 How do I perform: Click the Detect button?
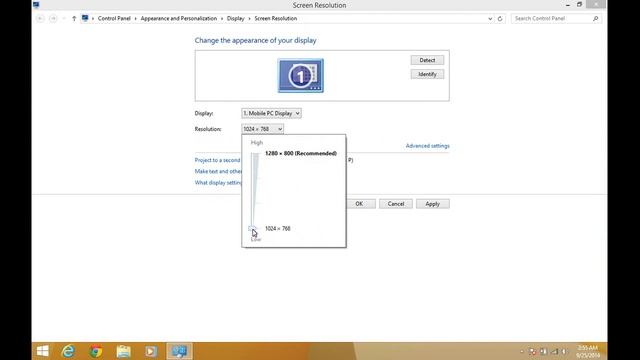coord(427,60)
